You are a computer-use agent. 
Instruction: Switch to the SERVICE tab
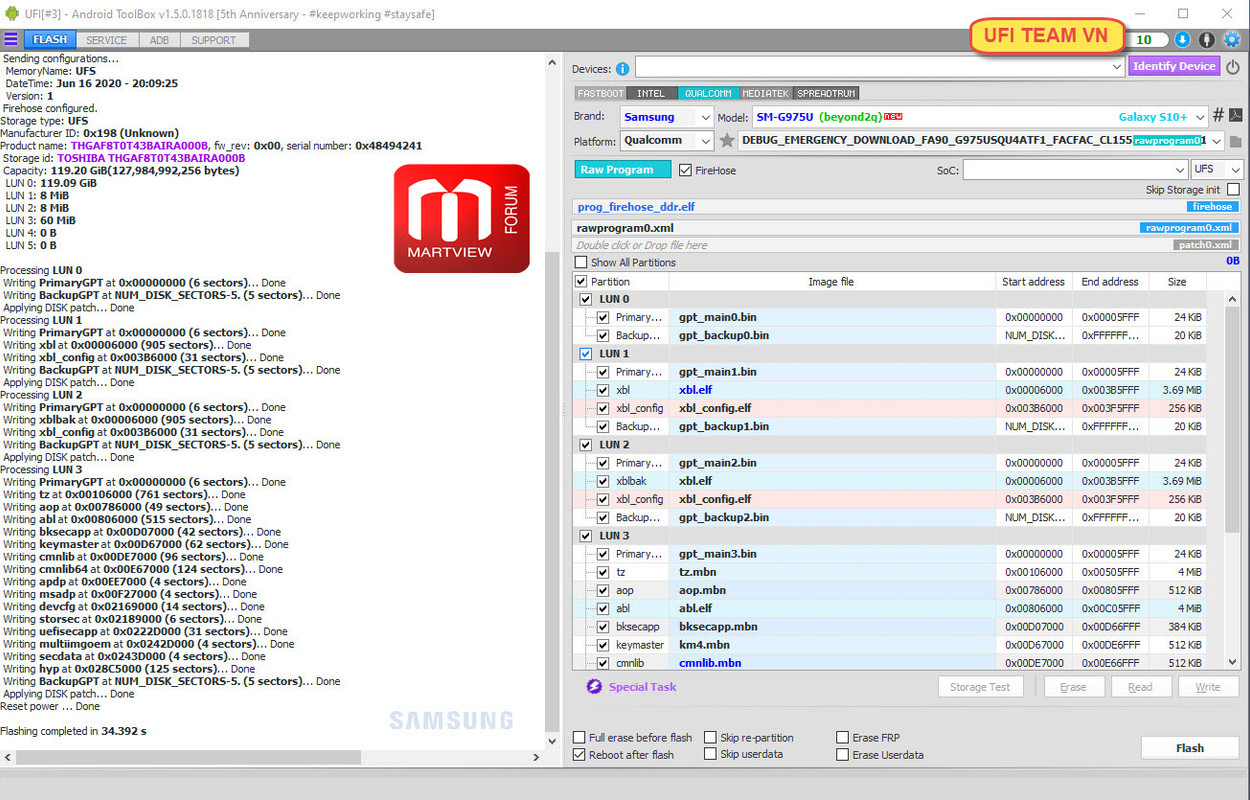click(x=107, y=40)
